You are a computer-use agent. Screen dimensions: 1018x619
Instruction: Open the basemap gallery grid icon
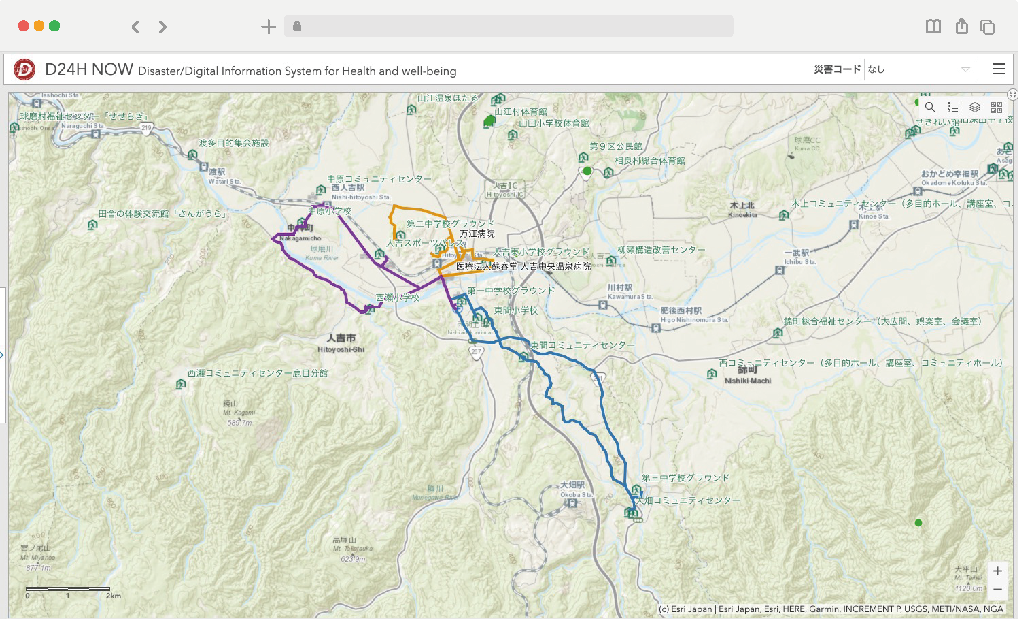pos(996,107)
